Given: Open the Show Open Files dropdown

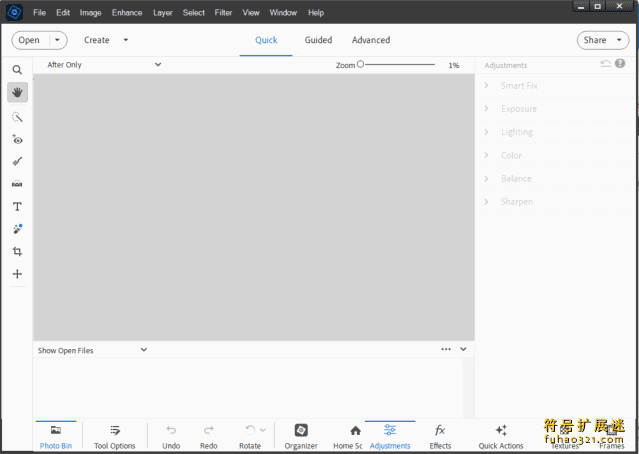Looking at the screenshot, I should [x=92, y=350].
